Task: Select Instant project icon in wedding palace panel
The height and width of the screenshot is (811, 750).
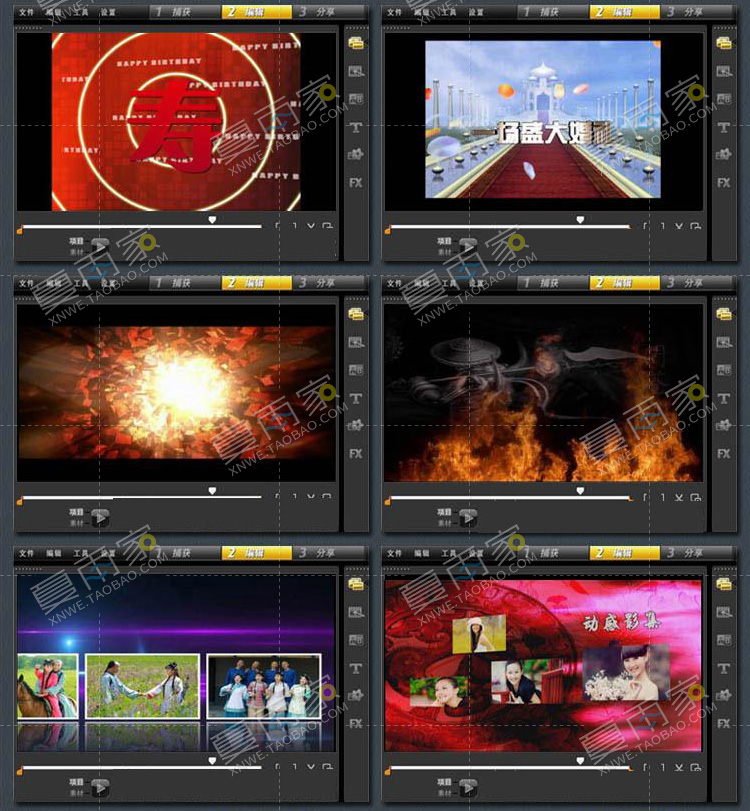Action: tap(724, 71)
